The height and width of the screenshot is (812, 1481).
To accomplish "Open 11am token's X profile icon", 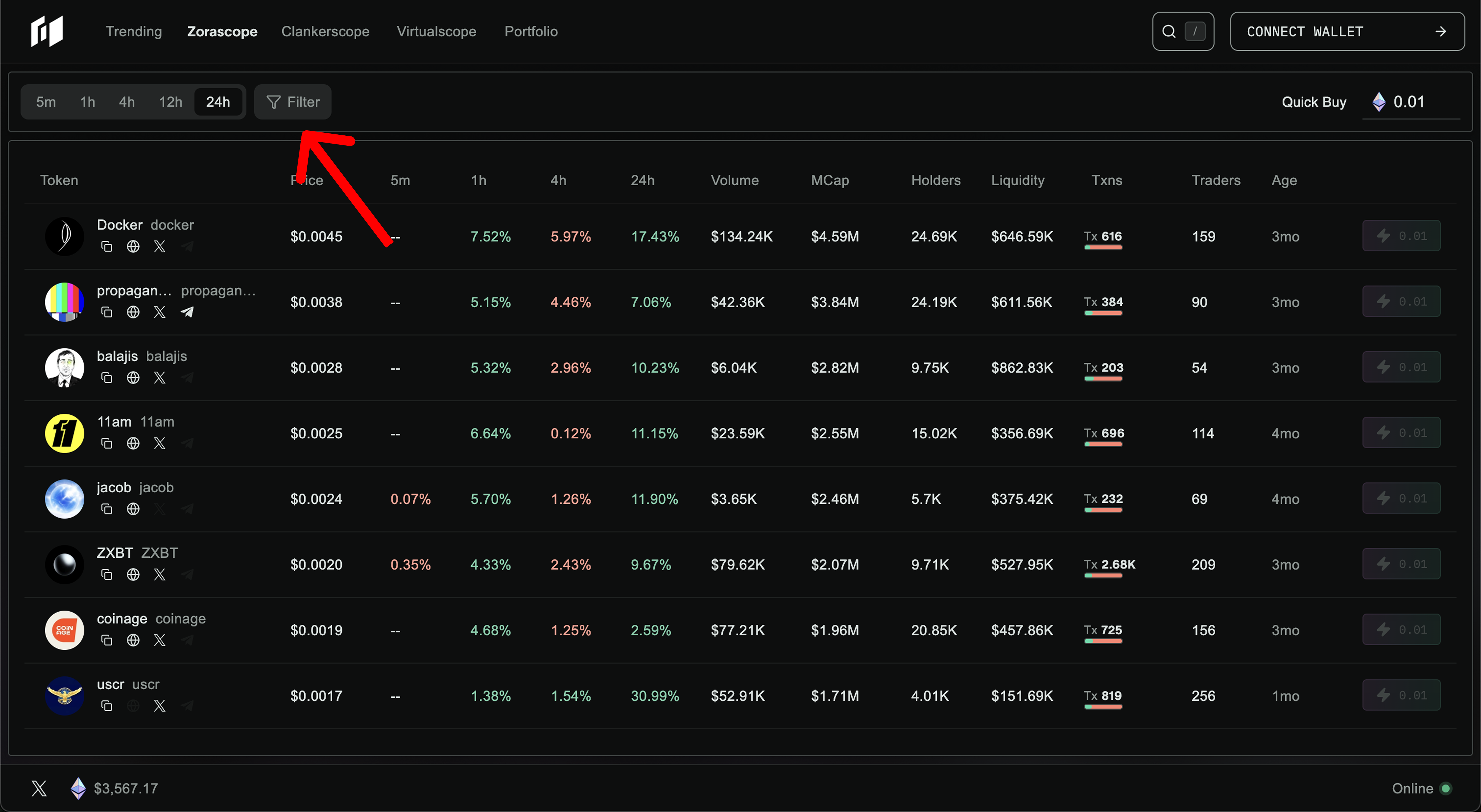I will pyautogui.click(x=160, y=443).
